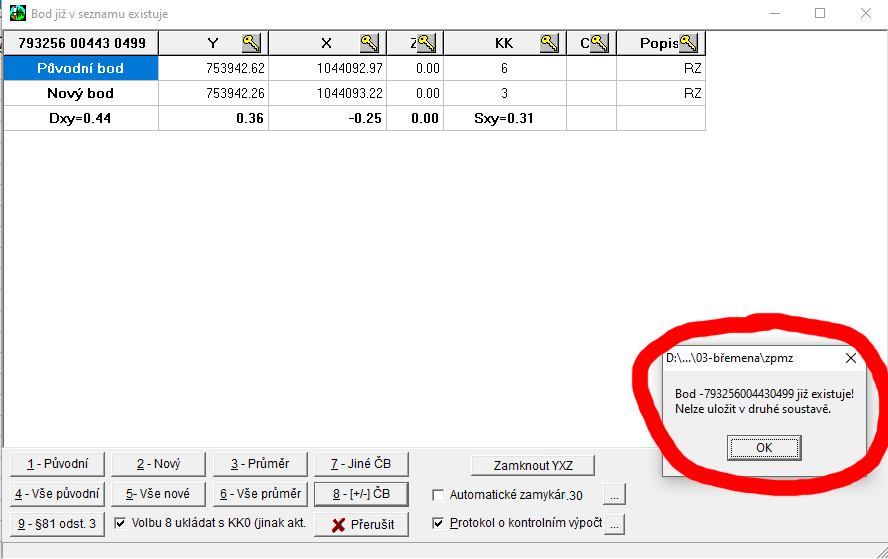888x559 pixels.
Task: Click the '1 - Původní' button
Action: click(57, 464)
